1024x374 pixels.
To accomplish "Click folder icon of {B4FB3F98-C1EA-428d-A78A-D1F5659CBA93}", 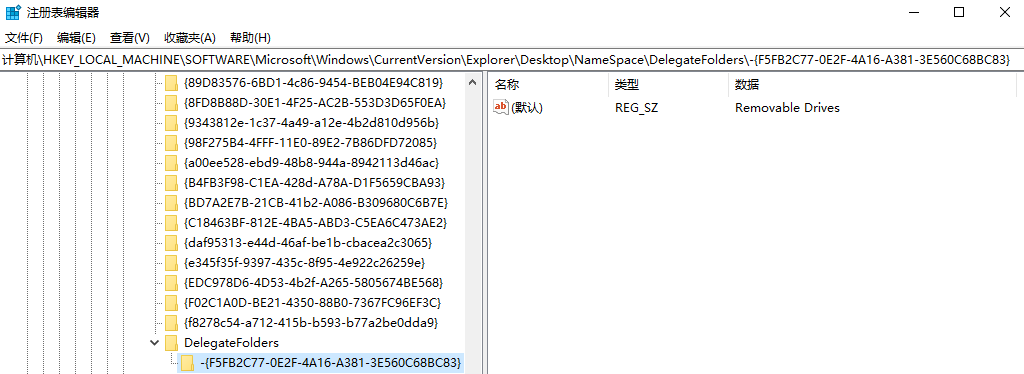I will tap(171, 183).
